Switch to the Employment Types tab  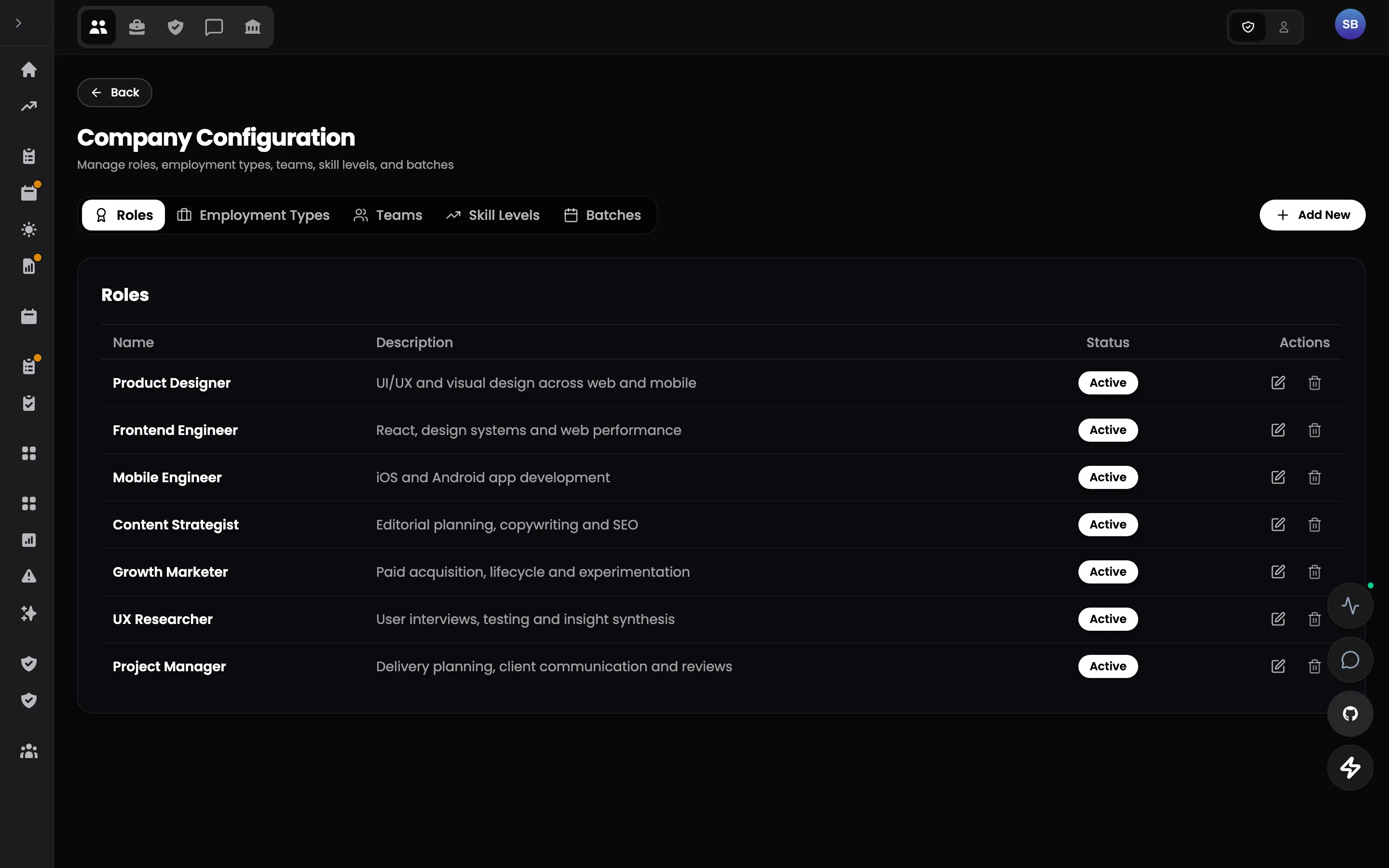tap(253, 215)
